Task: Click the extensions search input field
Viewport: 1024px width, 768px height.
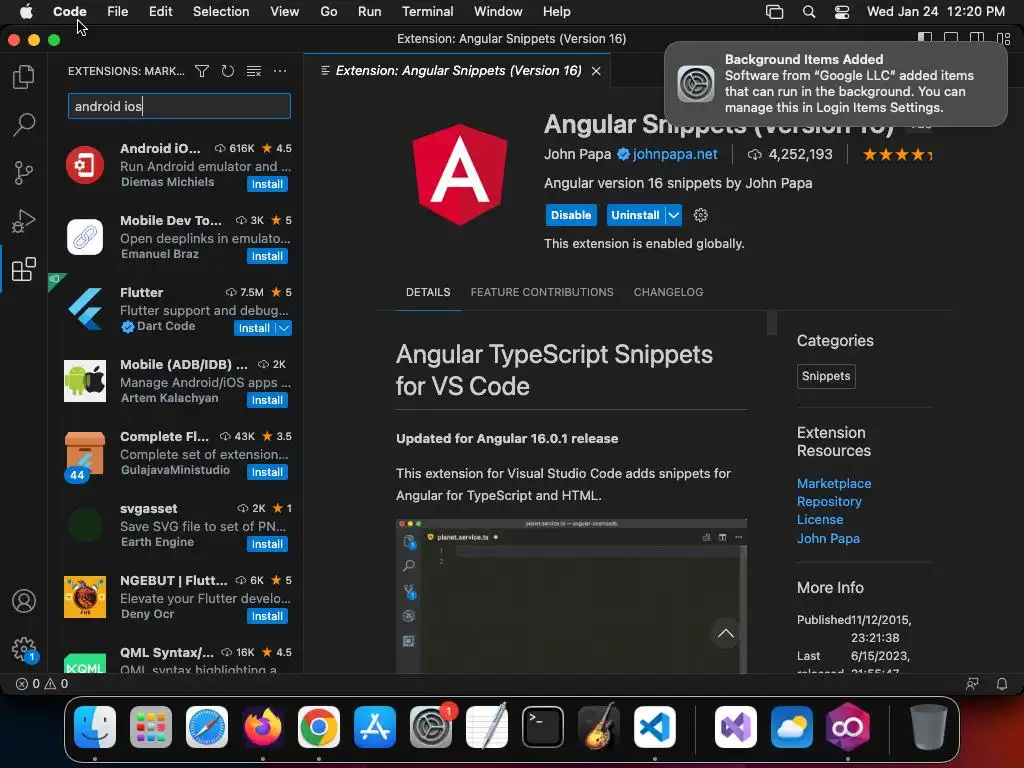Action: 179,106
